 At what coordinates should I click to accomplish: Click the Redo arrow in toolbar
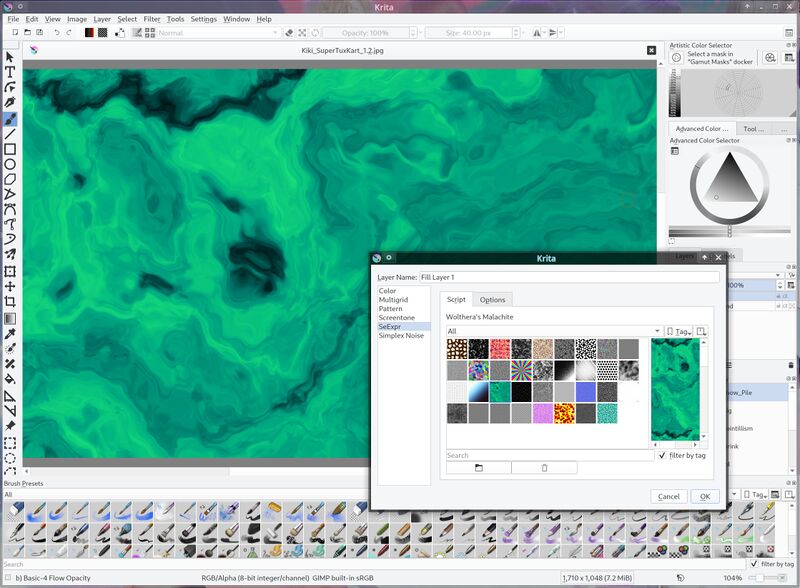69,33
